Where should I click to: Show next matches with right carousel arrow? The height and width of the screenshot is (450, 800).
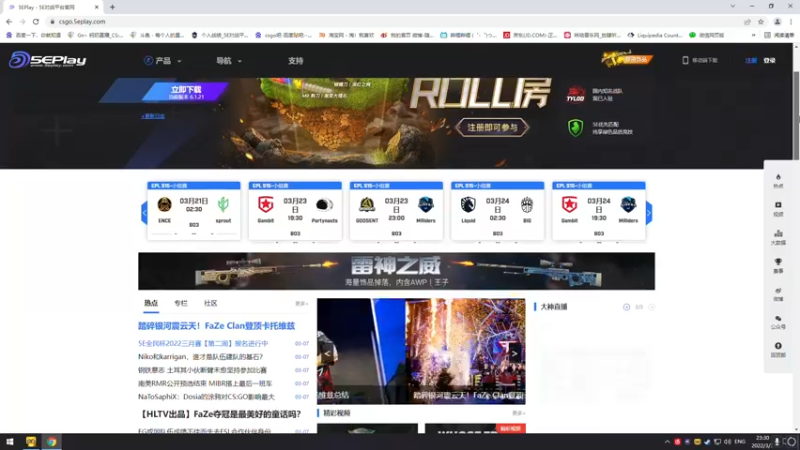click(x=648, y=213)
